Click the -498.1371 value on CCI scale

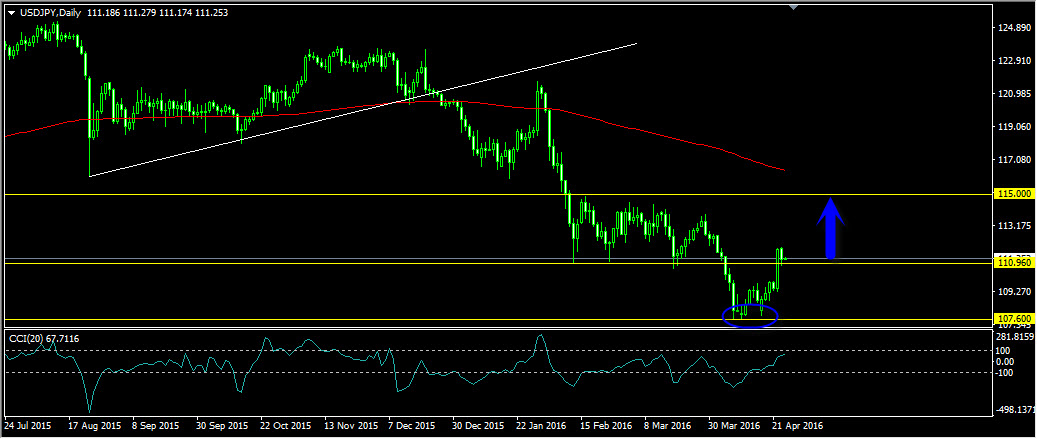pyautogui.click(x=1017, y=410)
